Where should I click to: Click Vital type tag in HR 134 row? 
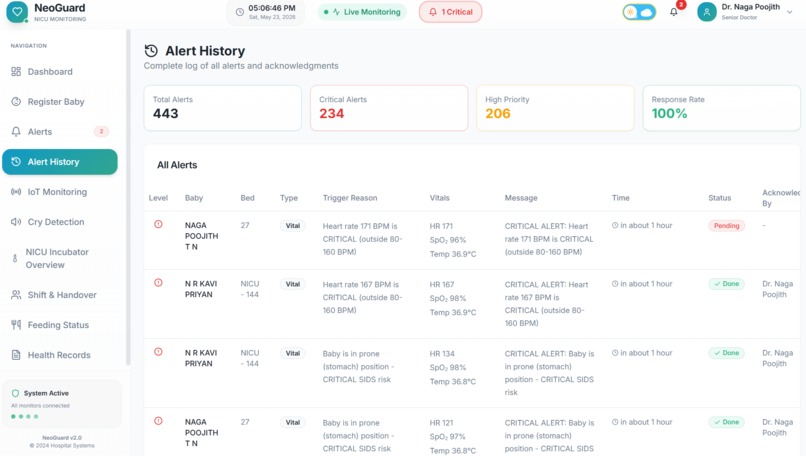click(292, 353)
